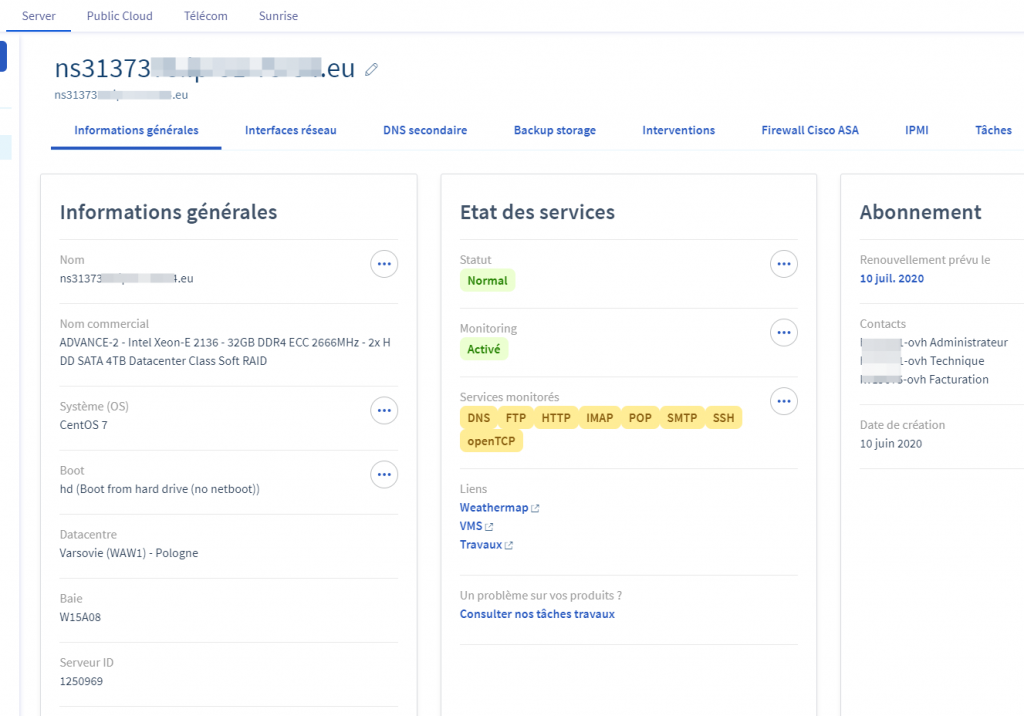This screenshot has height=716, width=1024.
Task: Open the Travaux link
Action: pos(480,545)
